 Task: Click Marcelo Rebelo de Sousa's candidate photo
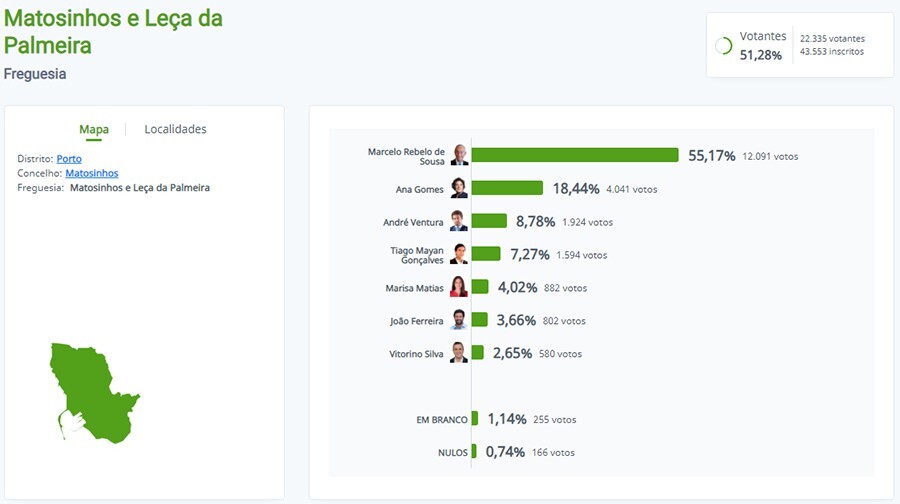[x=459, y=155]
